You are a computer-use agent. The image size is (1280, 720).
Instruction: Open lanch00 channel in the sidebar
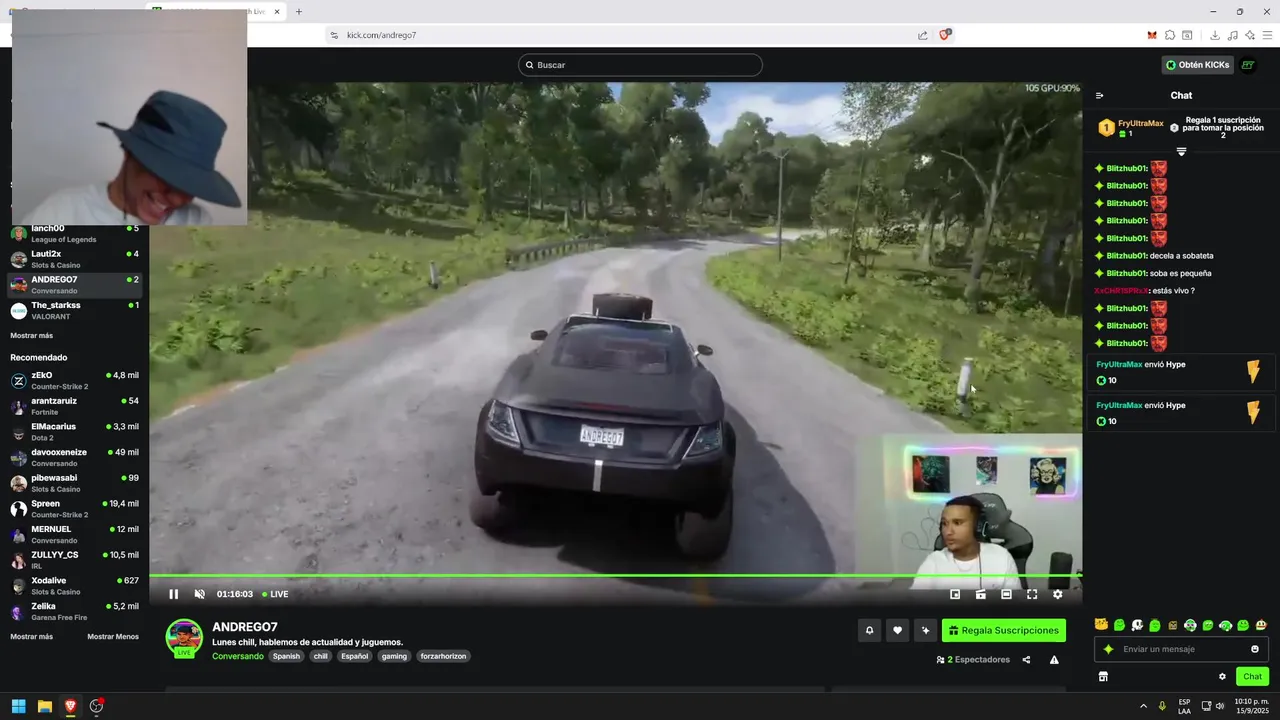coord(75,233)
